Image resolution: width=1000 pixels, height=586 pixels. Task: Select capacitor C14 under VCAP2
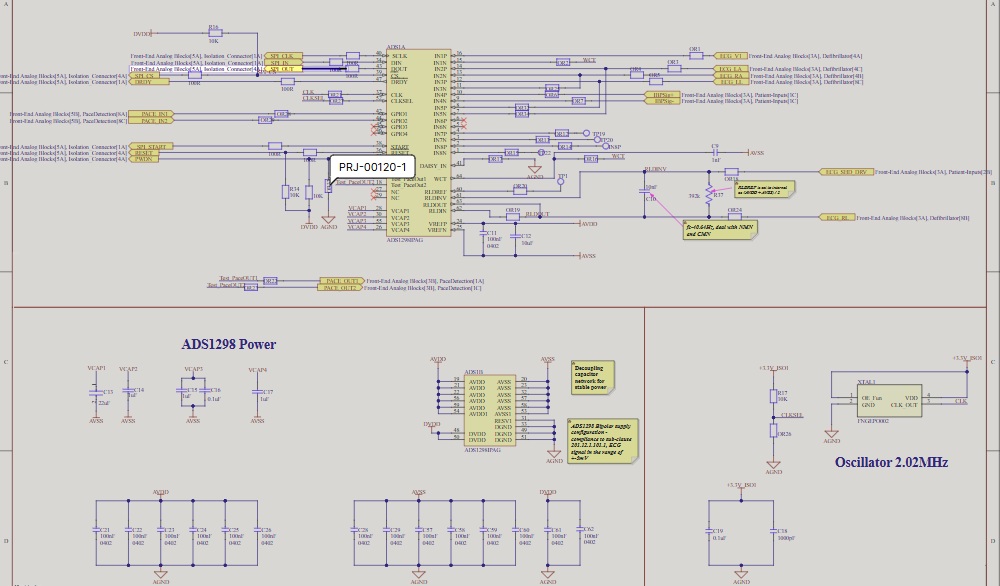pyautogui.click(x=129, y=392)
